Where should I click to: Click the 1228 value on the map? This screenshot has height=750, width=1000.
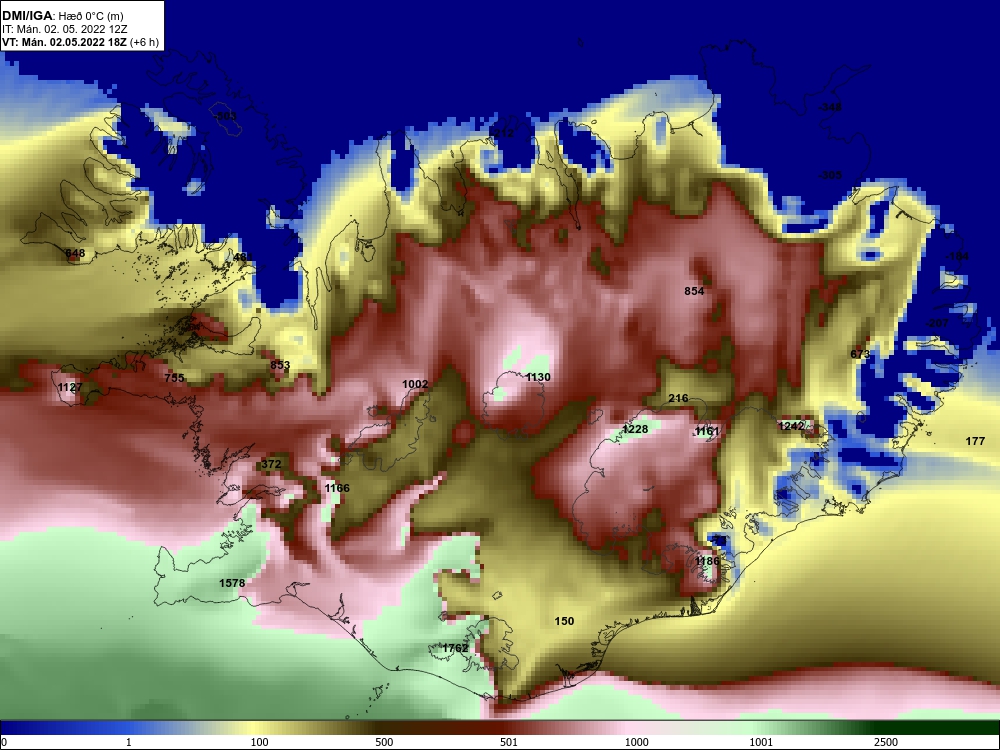[x=635, y=429]
